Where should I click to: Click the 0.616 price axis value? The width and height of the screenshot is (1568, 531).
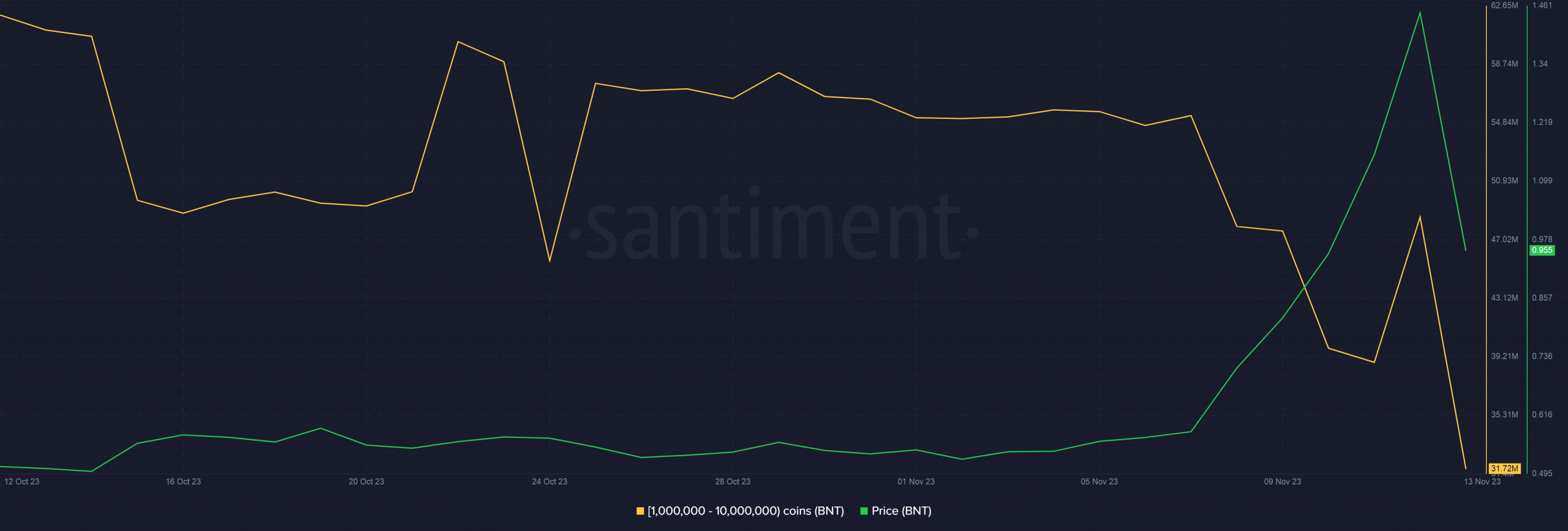pyautogui.click(x=1542, y=415)
